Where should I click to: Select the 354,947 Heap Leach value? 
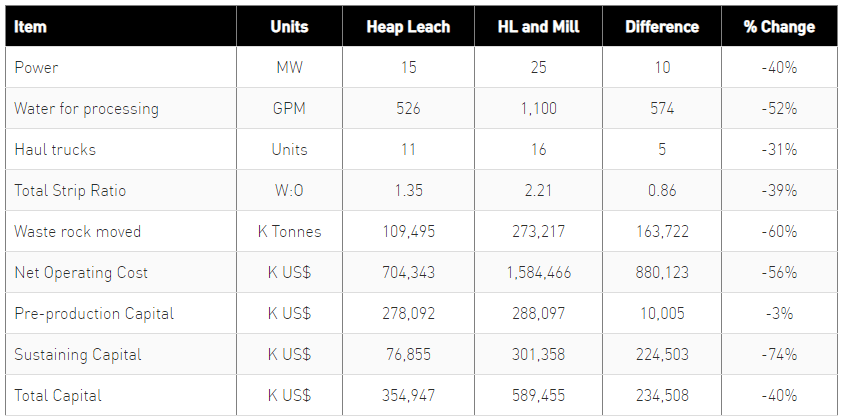[x=407, y=395]
